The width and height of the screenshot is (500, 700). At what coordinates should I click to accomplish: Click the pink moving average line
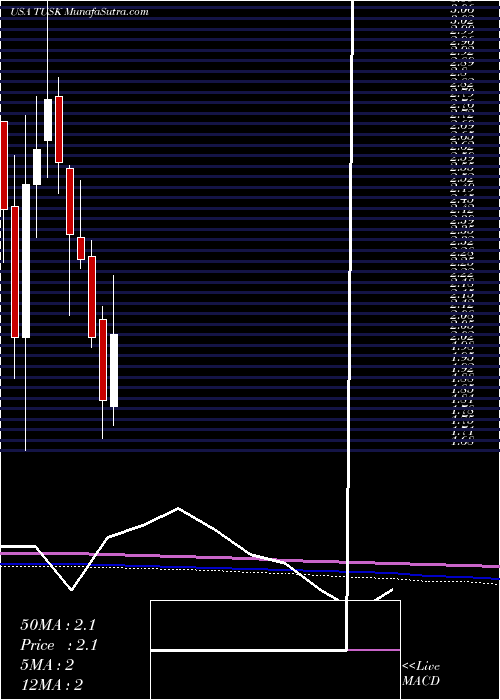[250, 558]
